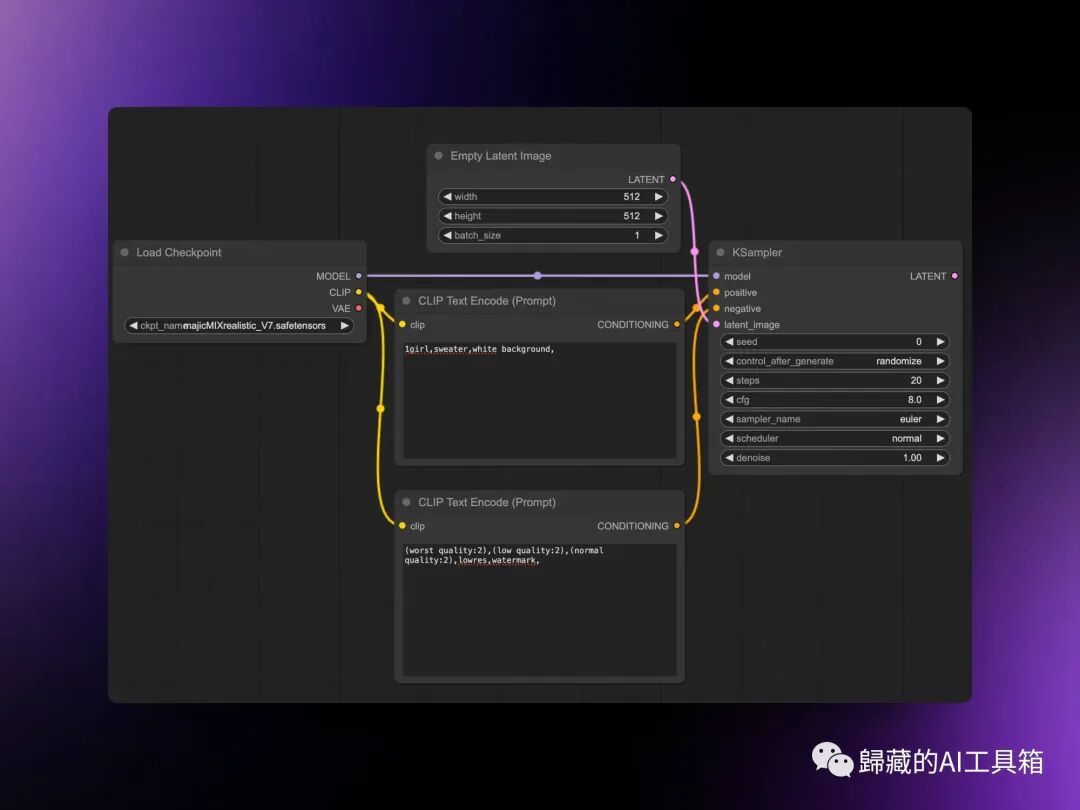Click the CLIP output port on Load Checkpoint
Image resolution: width=1080 pixels, height=810 pixels.
358,292
